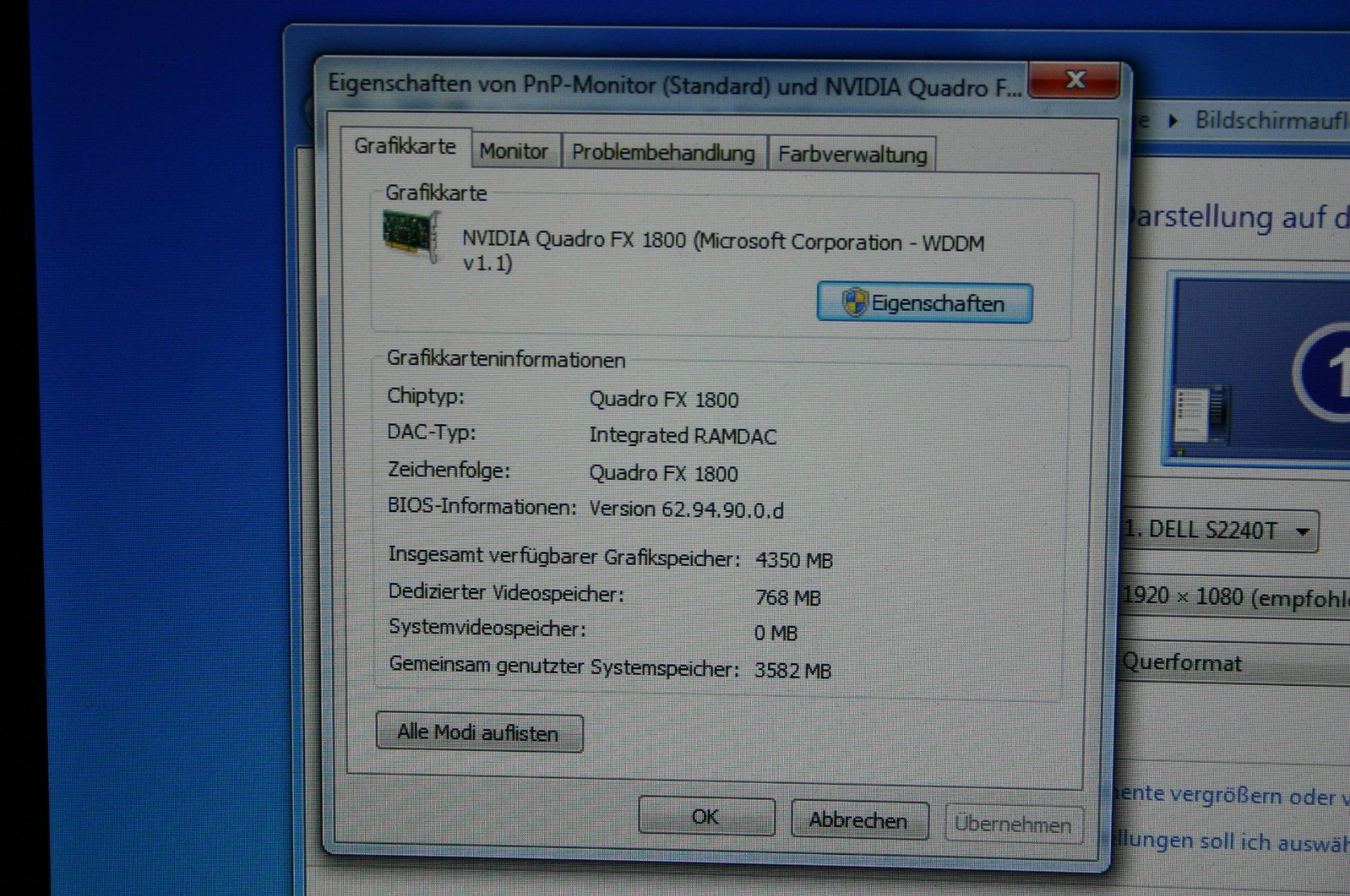
Task: Click the 0 MB Systemvideospeicher value
Action: click(x=775, y=633)
